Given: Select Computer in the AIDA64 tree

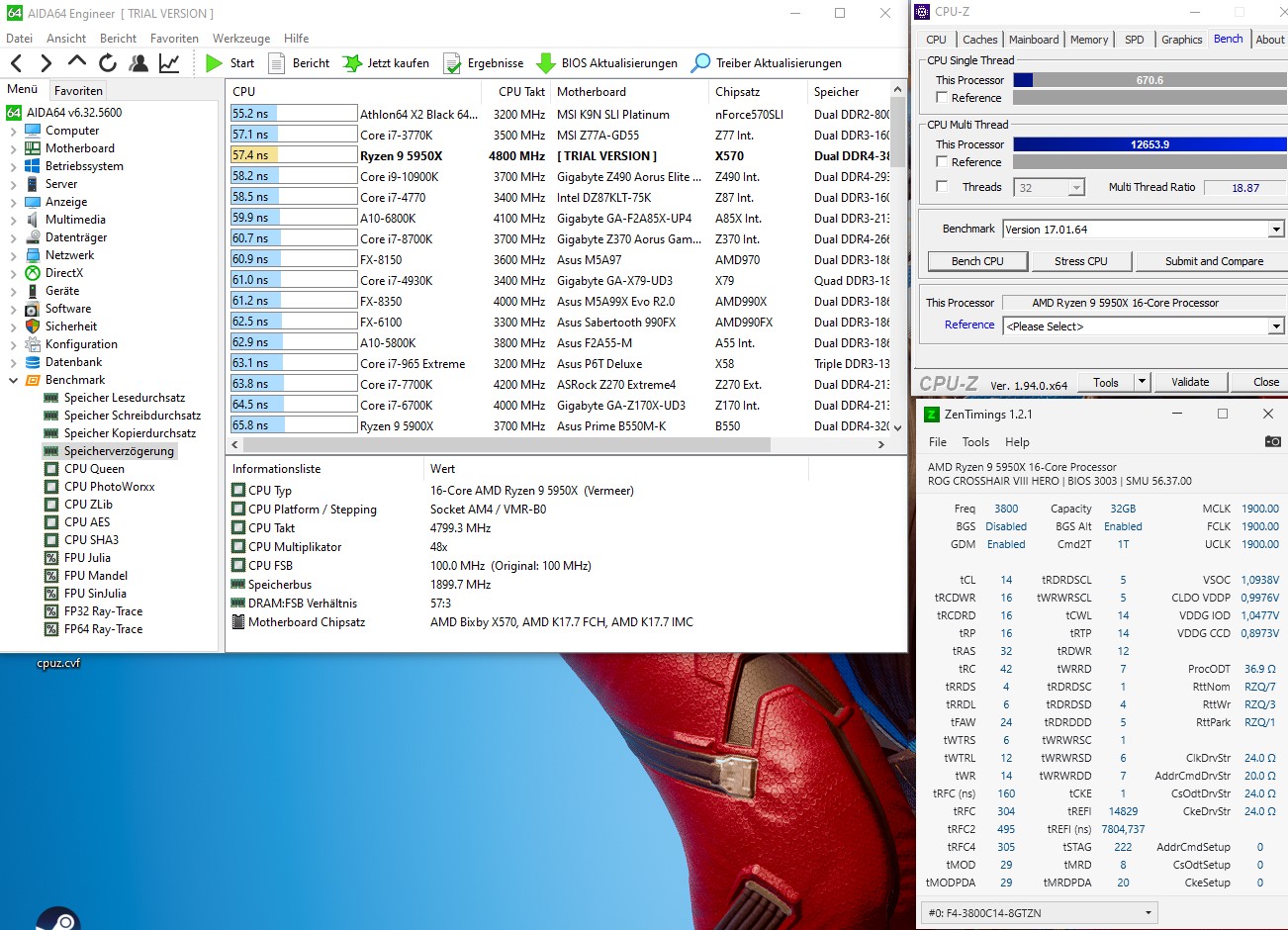Looking at the screenshot, I should pyautogui.click(x=72, y=131).
